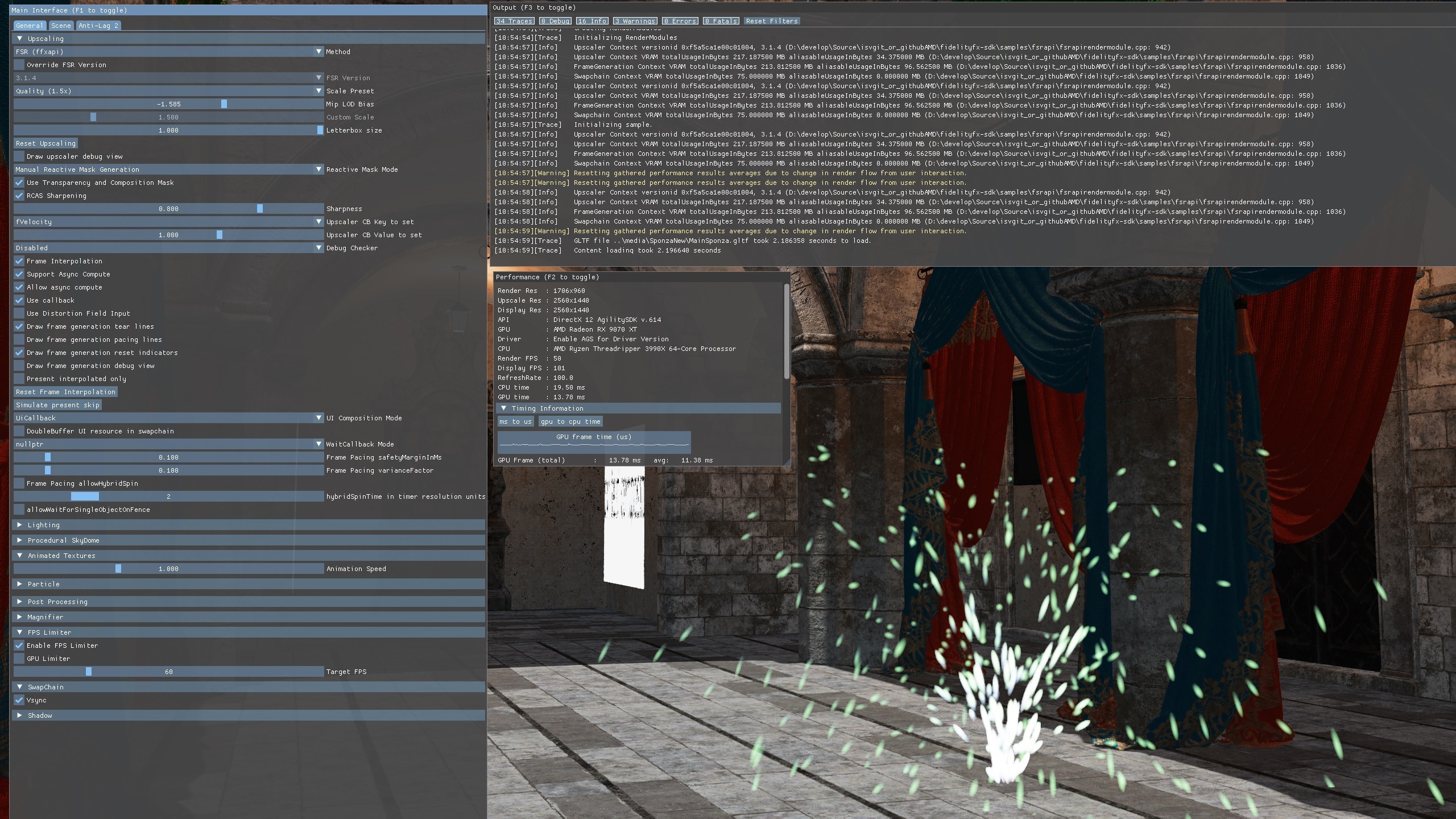Open the UI Composition Mode dropdown
Image resolution: width=1456 pixels, height=819 pixels.
[x=168, y=418]
